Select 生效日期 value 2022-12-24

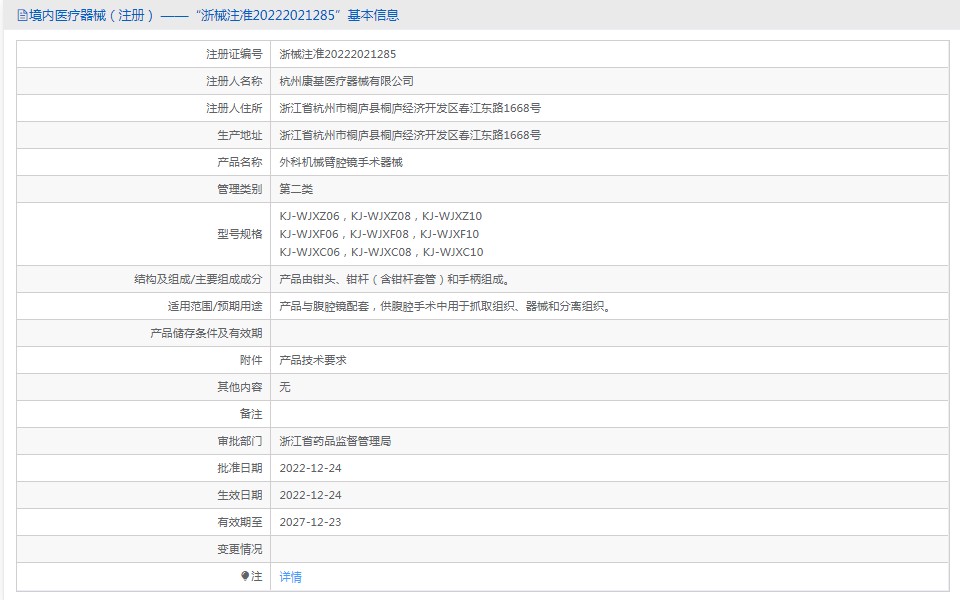[310, 495]
